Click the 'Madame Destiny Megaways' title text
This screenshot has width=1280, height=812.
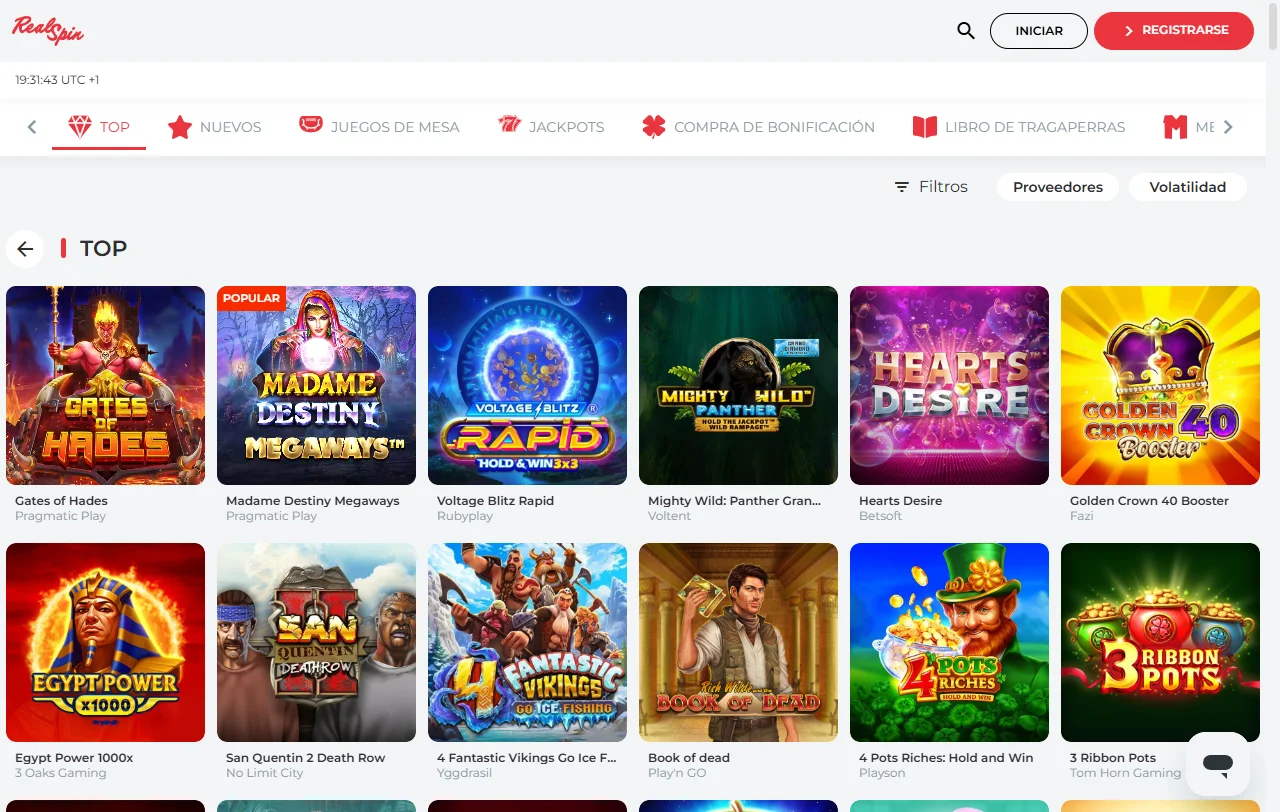312,501
